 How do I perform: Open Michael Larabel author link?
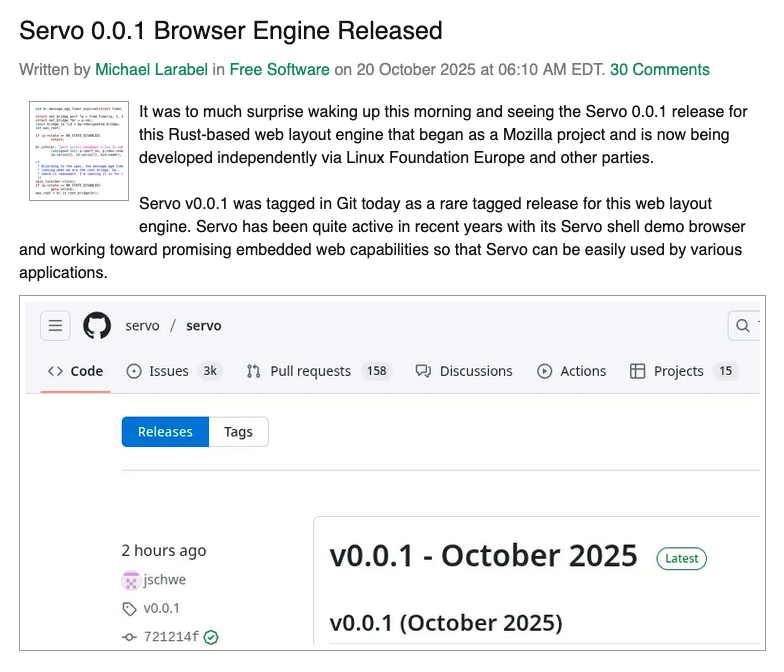(x=152, y=70)
